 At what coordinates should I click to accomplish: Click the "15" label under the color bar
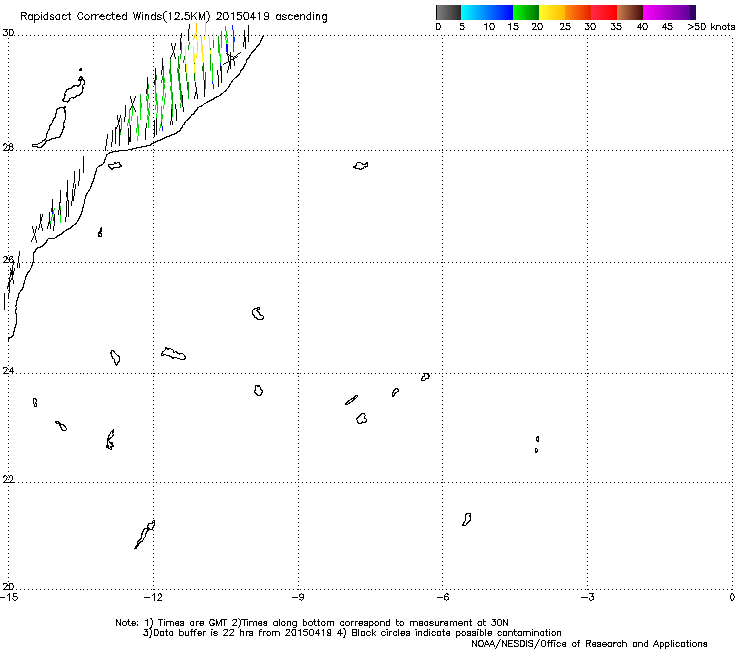coord(513,27)
